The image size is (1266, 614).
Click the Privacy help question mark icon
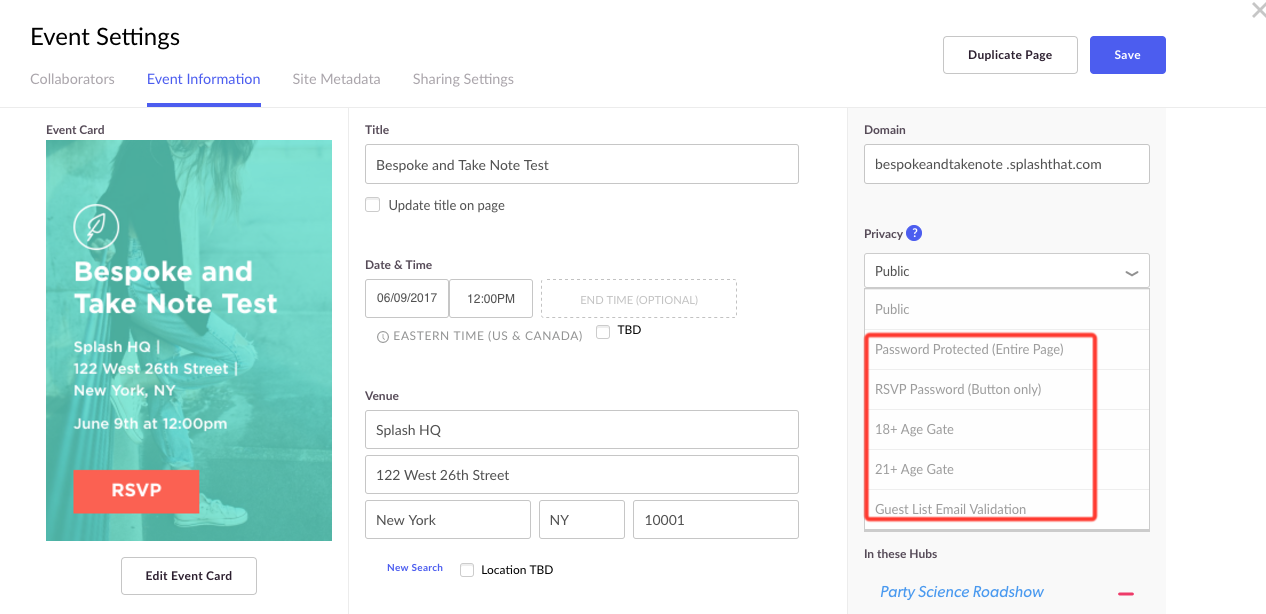coord(914,233)
